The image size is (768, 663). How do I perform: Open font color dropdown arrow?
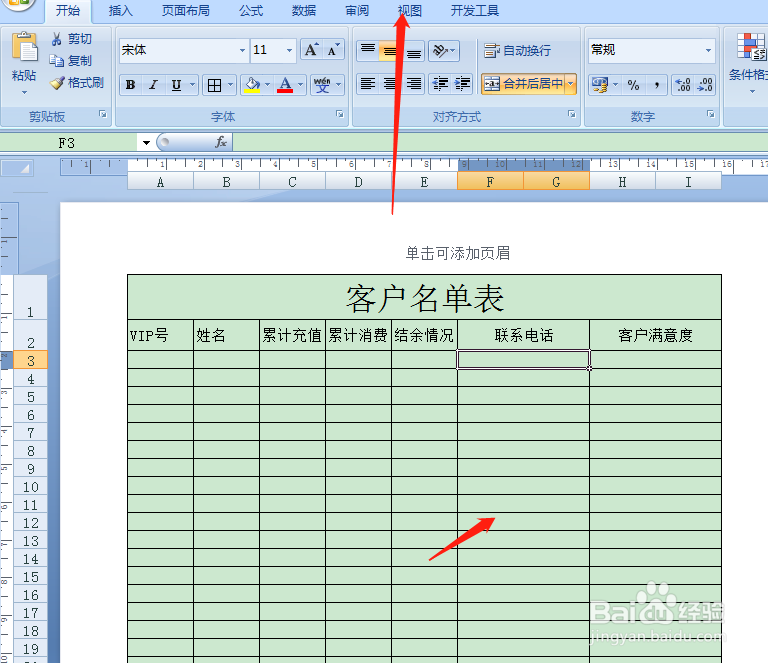coord(301,85)
